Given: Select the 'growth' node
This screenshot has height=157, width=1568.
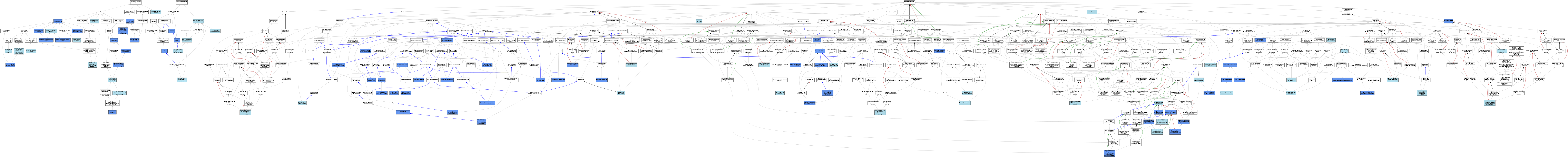Looking at the screenshot, I should click(x=899, y=21).
